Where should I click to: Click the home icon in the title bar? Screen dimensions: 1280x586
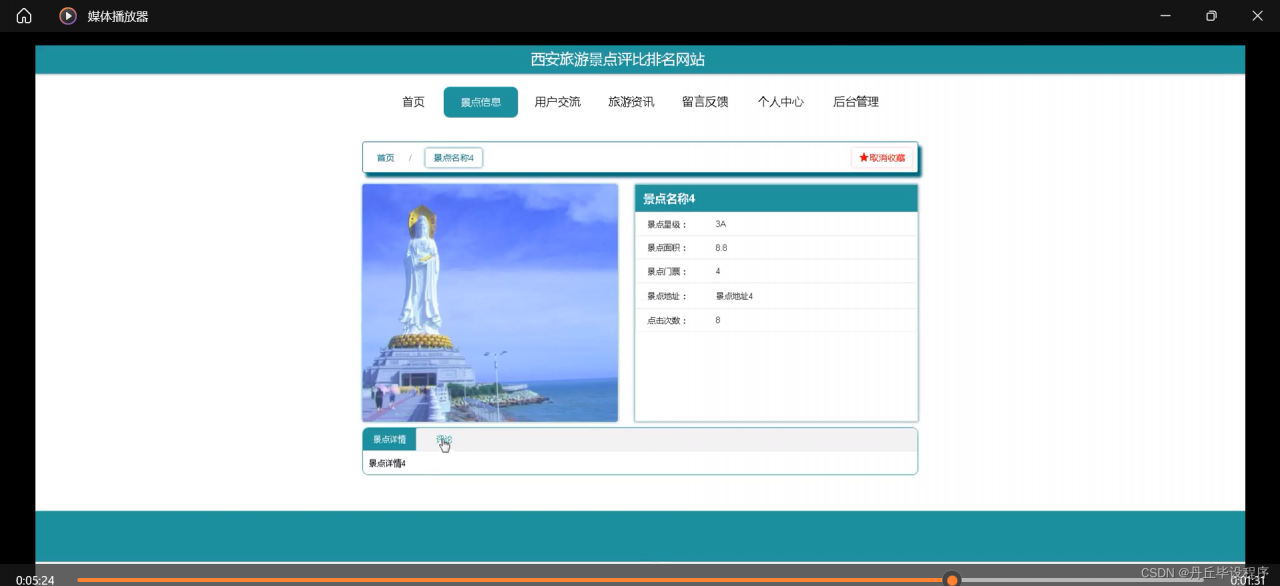(24, 16)
